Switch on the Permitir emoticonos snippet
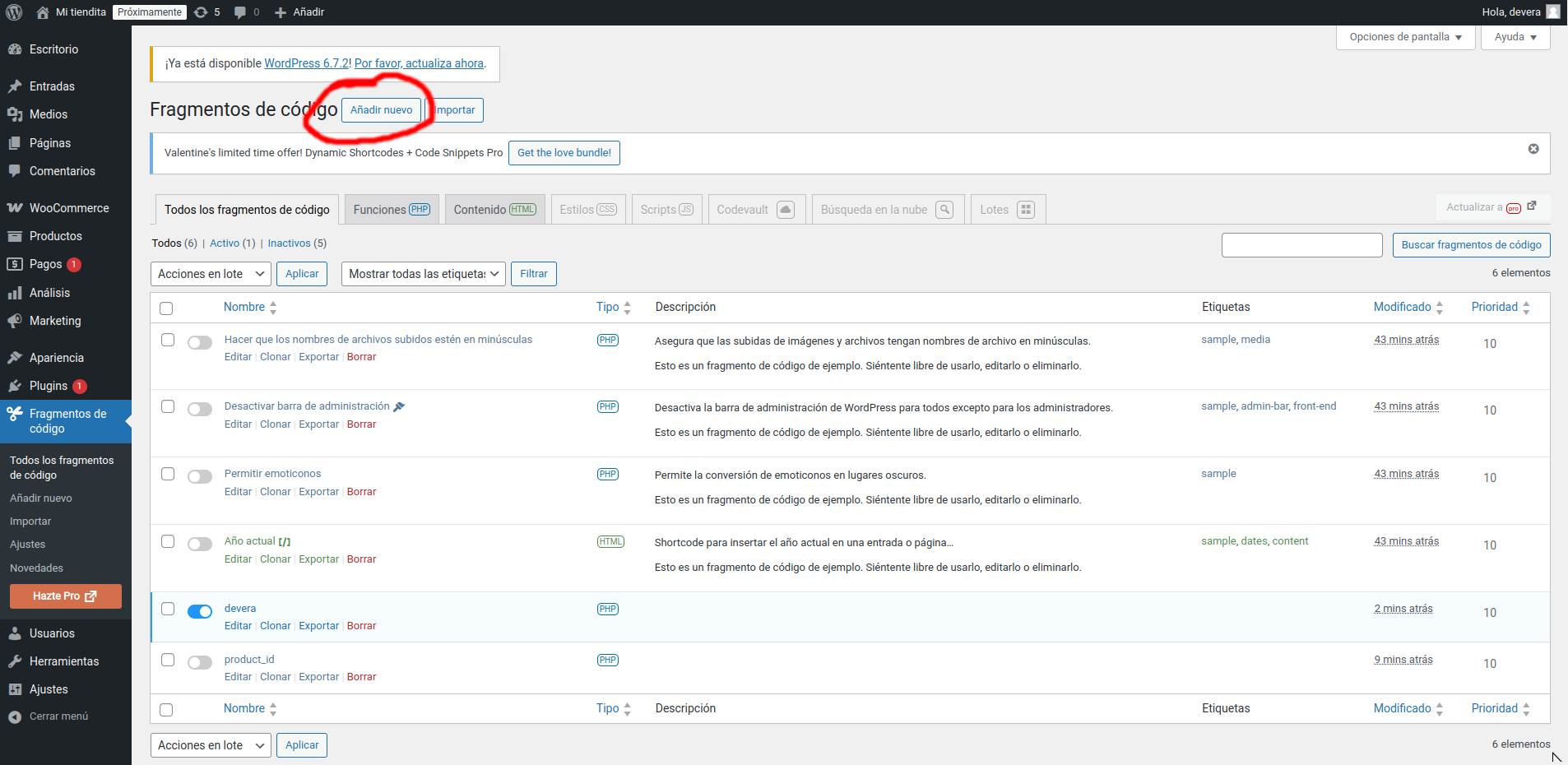 click(200, 476)
